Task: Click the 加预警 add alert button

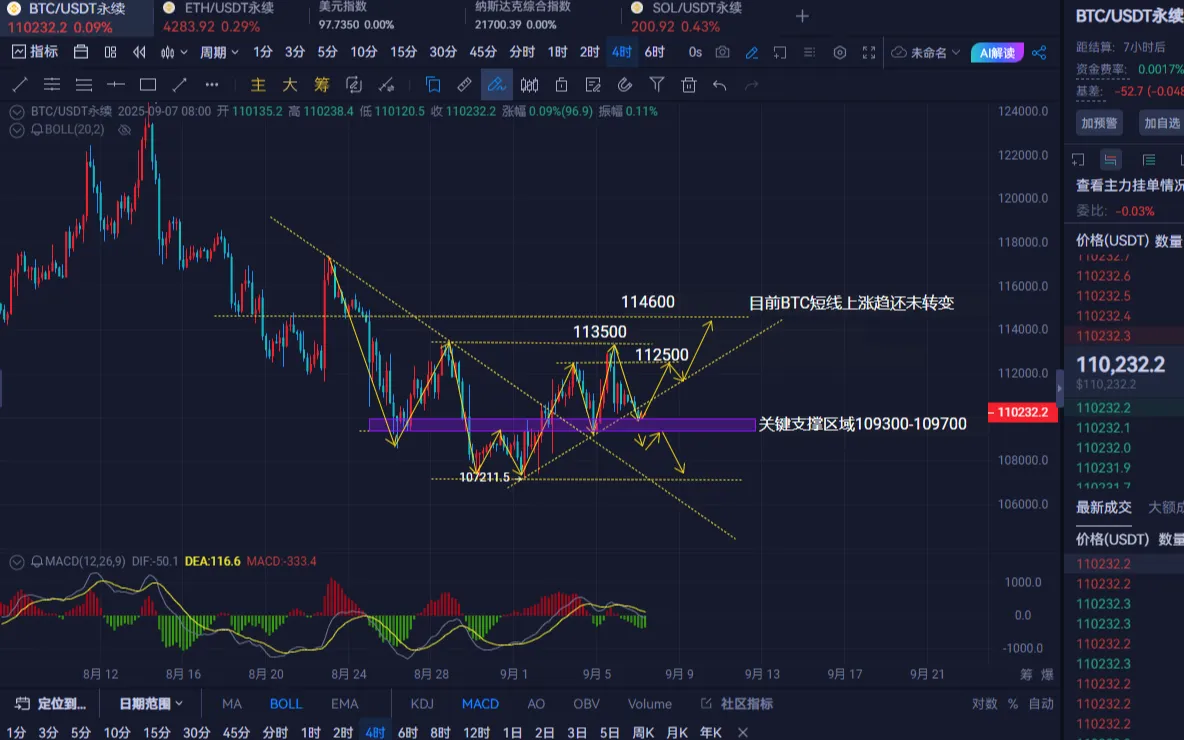Action: click(1099, 123)
